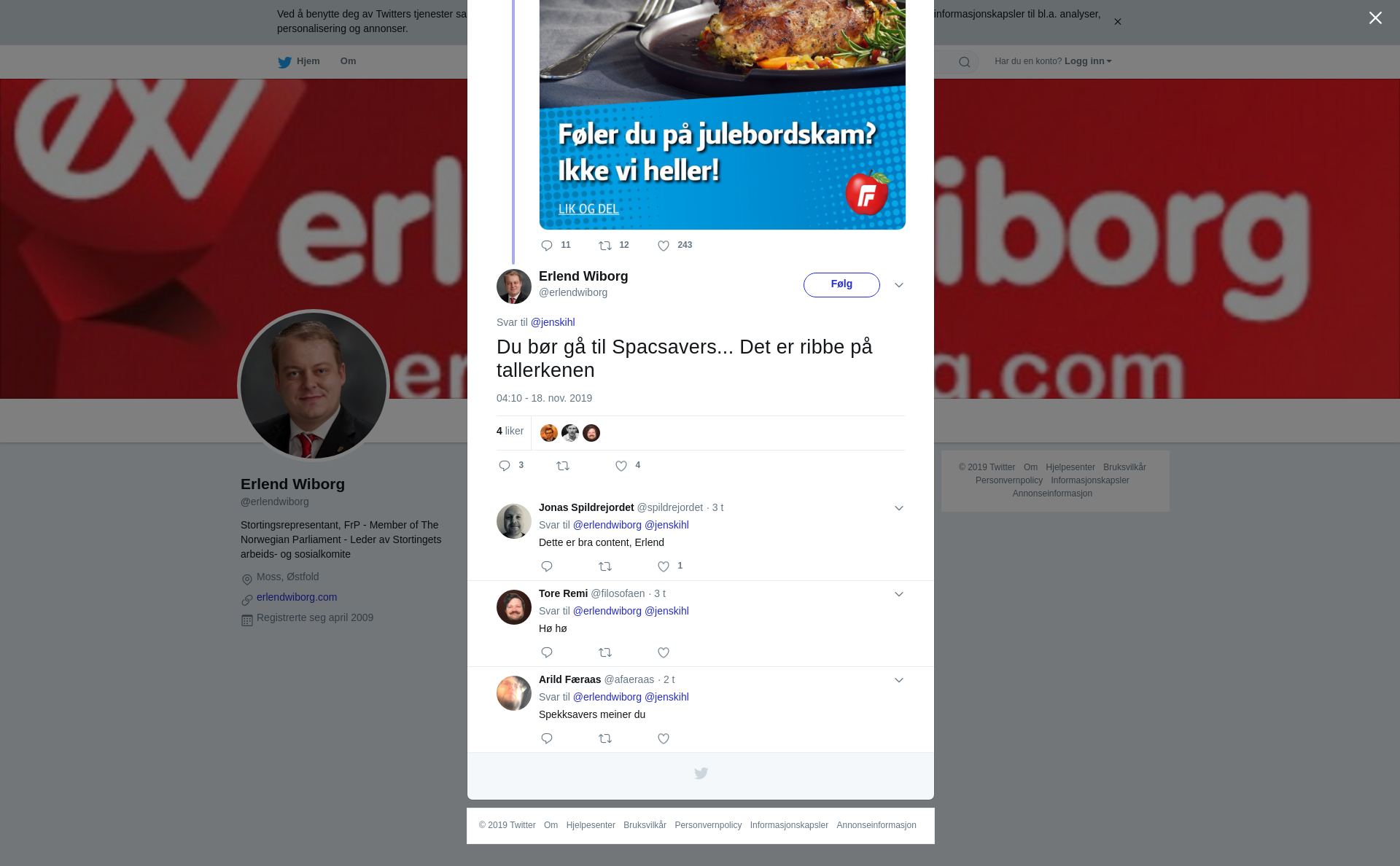The height and width of the screenshot is (866, 1400).
Task: Like Arild Færaas's reply
Action: coord(664,738)
